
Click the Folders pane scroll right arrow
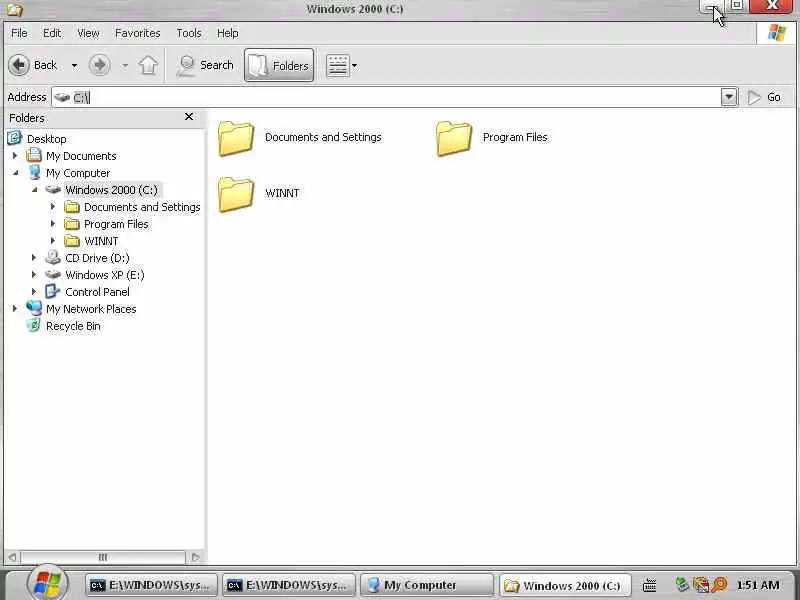[195, 557]
